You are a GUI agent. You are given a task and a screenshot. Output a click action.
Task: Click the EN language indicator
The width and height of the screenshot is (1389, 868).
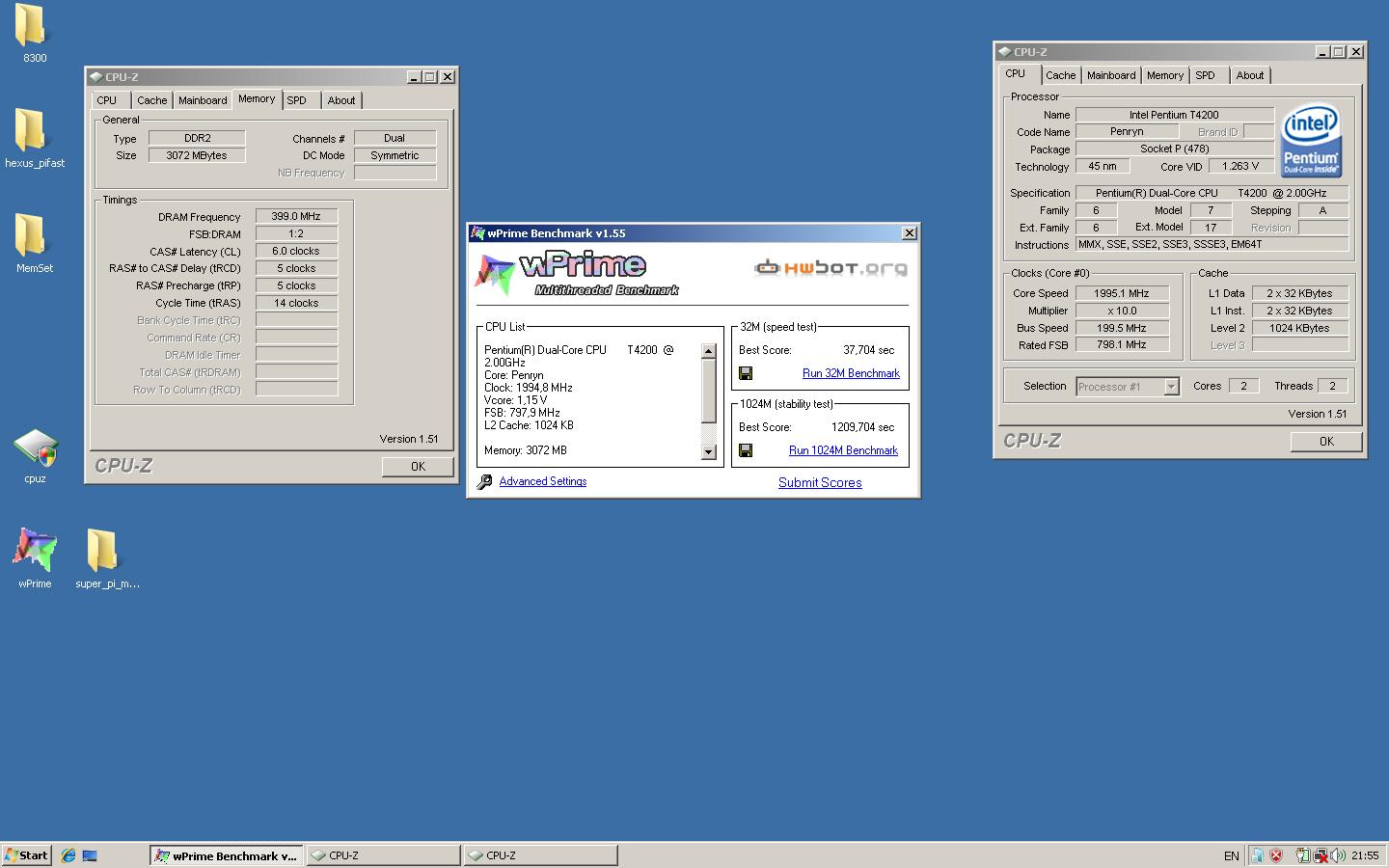click(1231, 855)
